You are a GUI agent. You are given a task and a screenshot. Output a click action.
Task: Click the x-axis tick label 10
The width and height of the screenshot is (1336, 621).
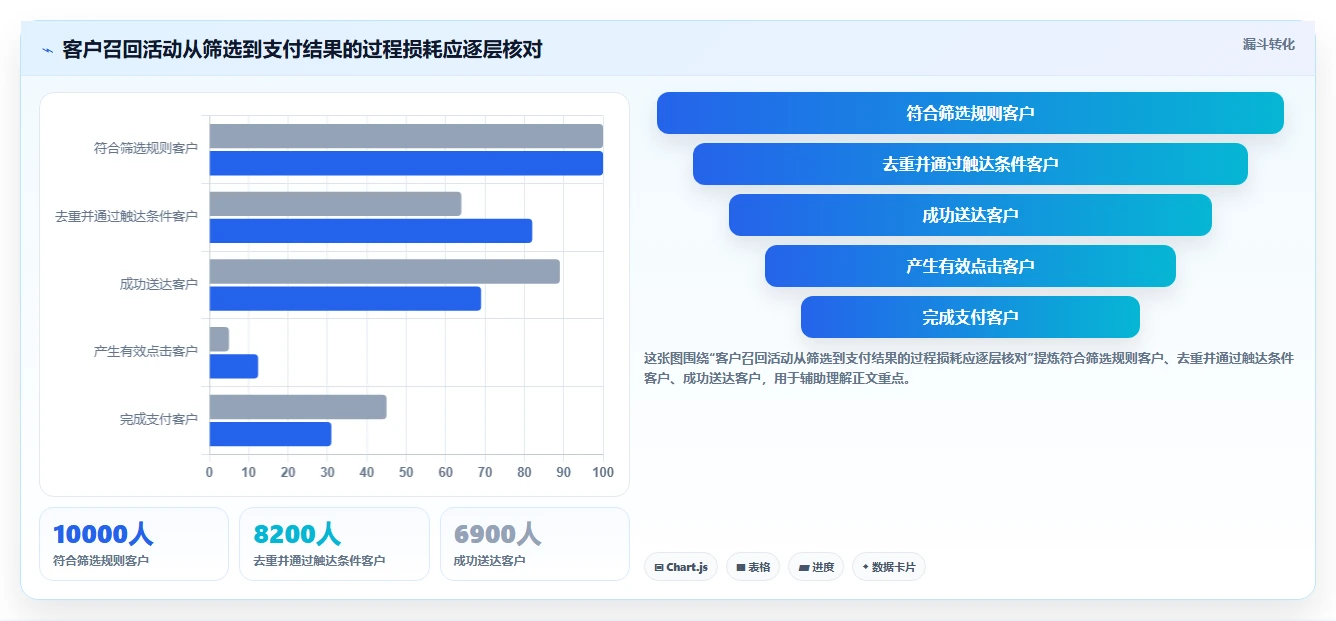pos(248,472)
